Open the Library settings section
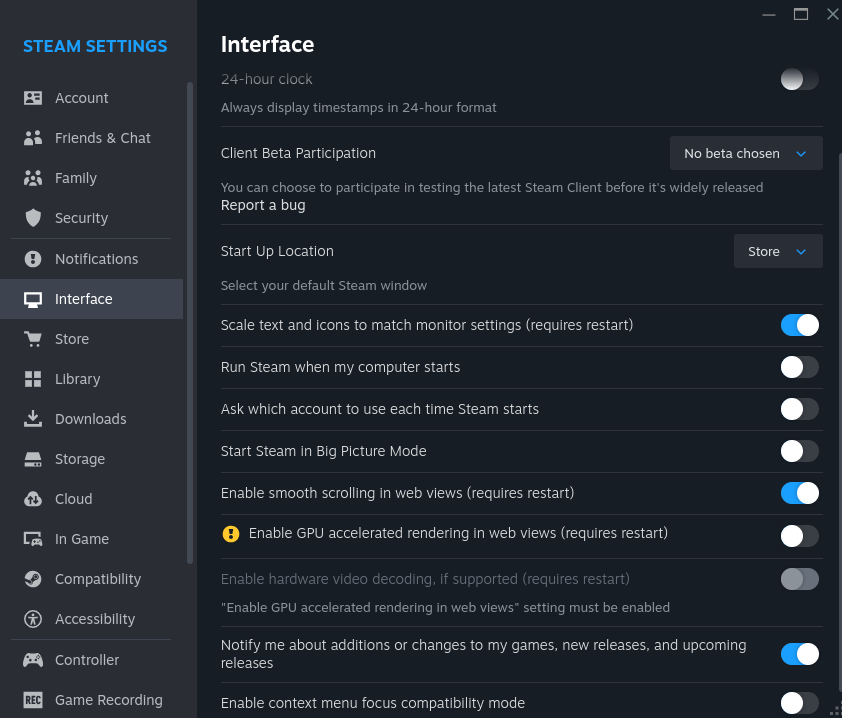Viewport: 842px width, 718px height. click(77, 379)
